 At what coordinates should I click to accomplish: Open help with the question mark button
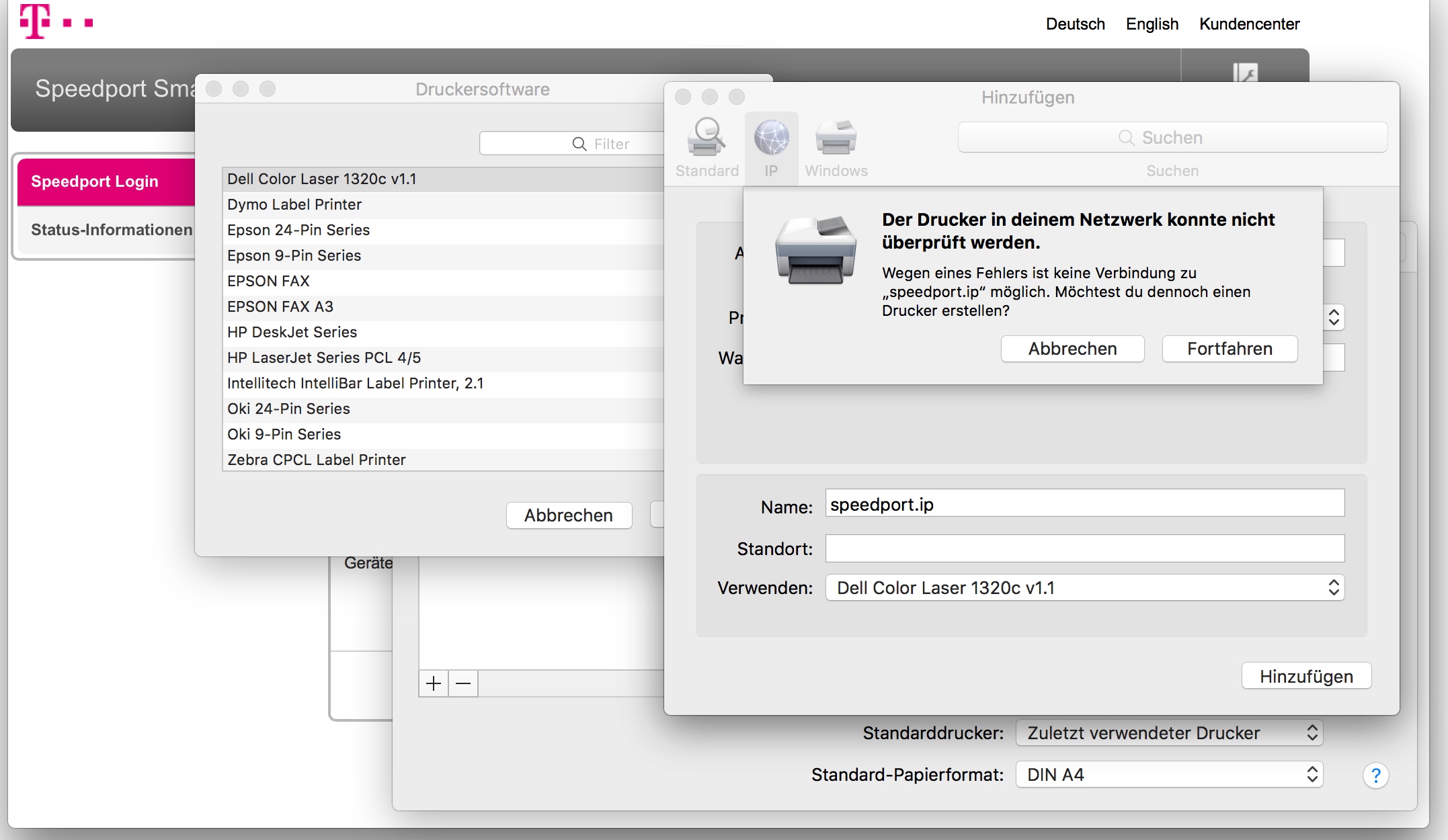(1375, 775)
